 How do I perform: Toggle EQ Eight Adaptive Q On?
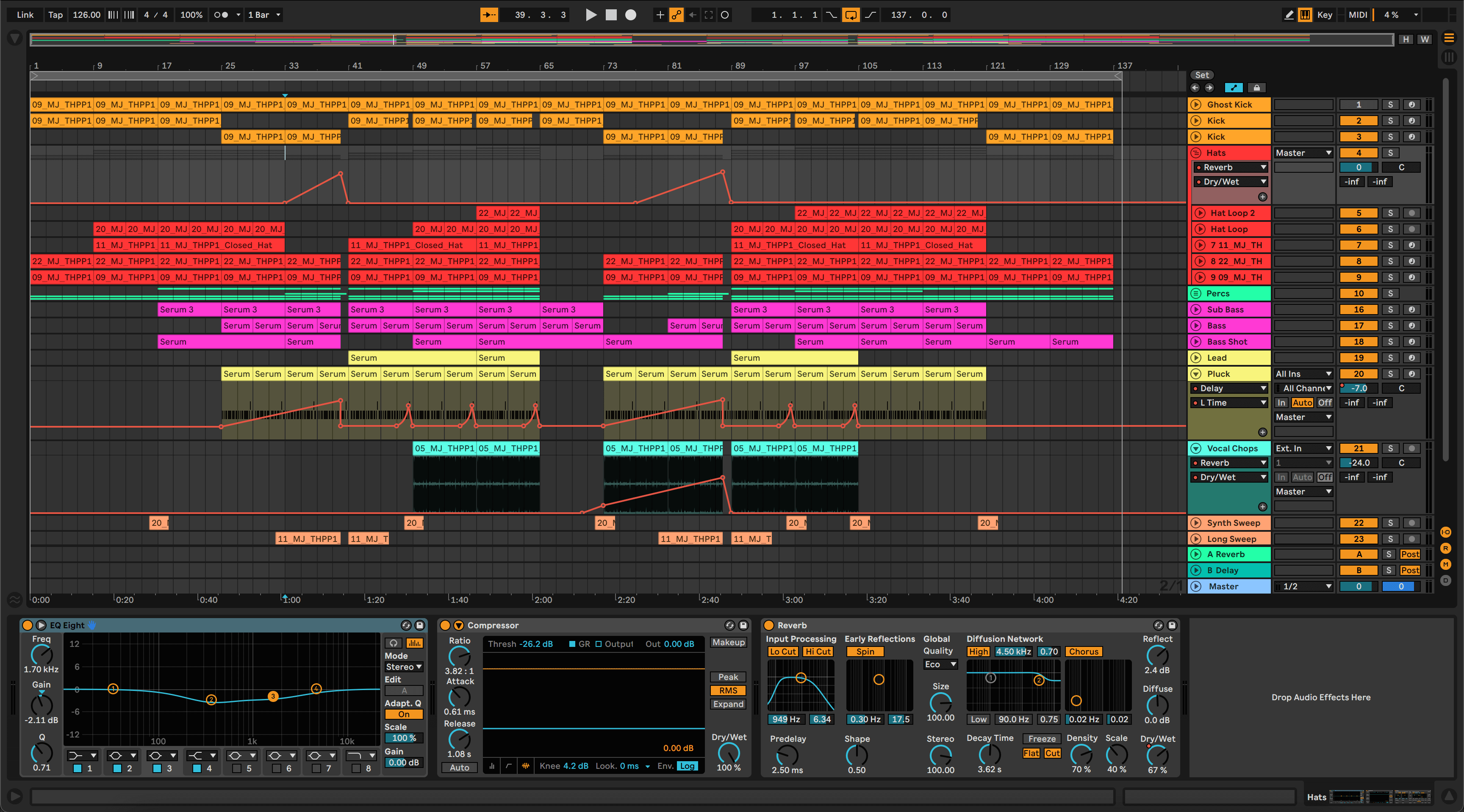click(404, 714)
